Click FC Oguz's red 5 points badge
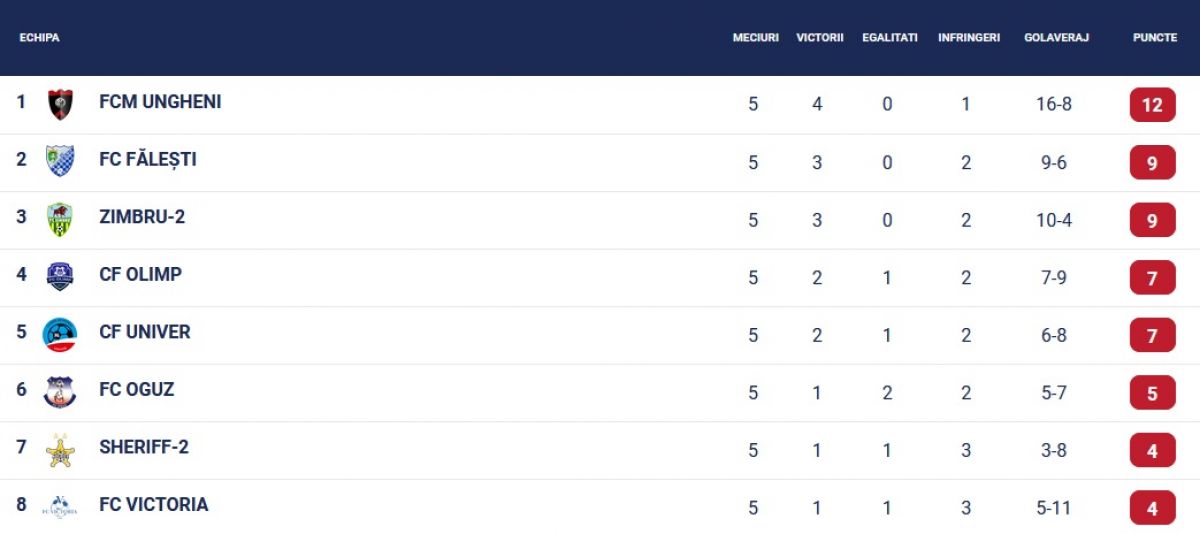This screenshot has width=1200, height=534. 1152,392
